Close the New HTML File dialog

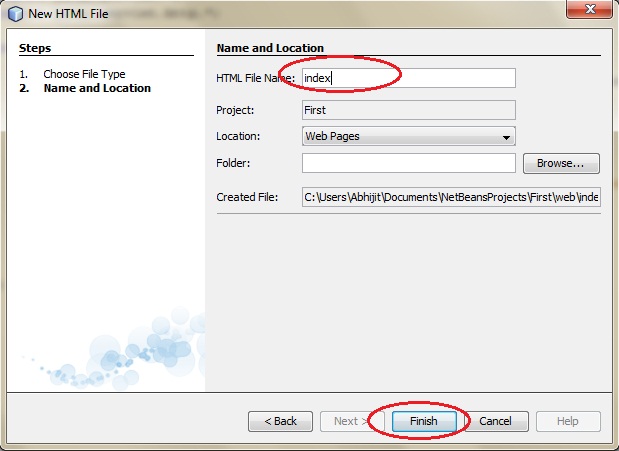tap(589, 9)
